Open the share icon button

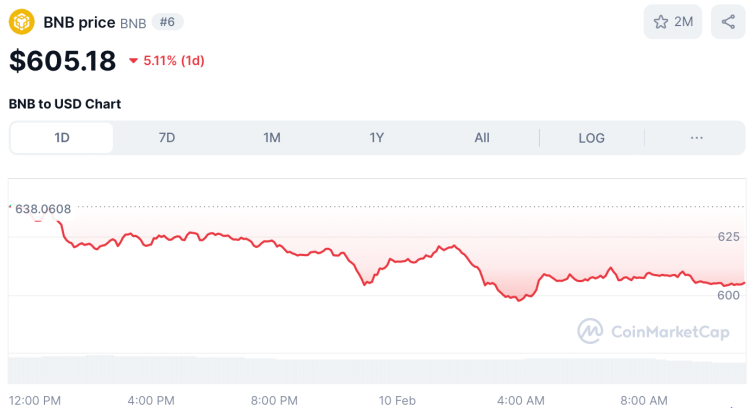(x=727, y=21)
